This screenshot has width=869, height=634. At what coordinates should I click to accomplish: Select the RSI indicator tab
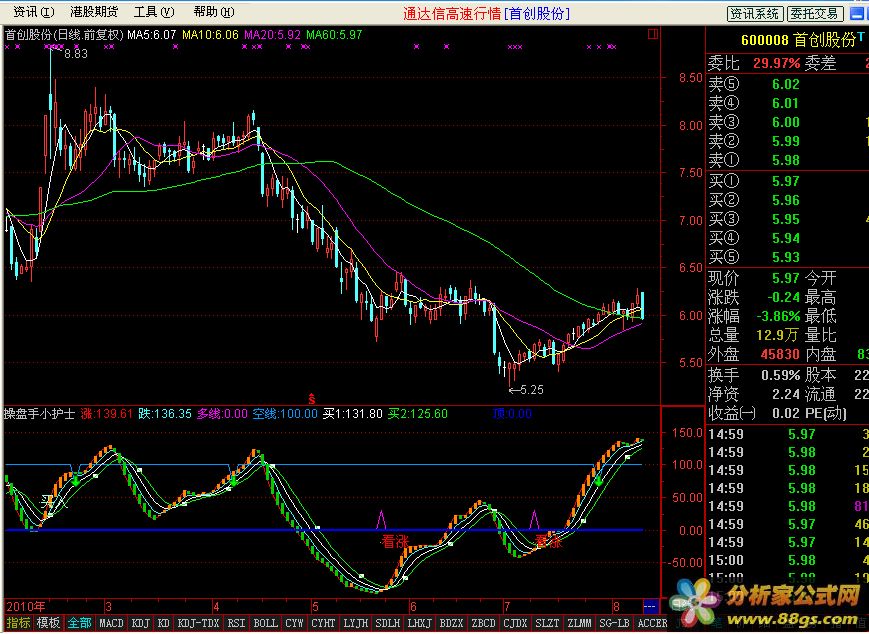236,623
